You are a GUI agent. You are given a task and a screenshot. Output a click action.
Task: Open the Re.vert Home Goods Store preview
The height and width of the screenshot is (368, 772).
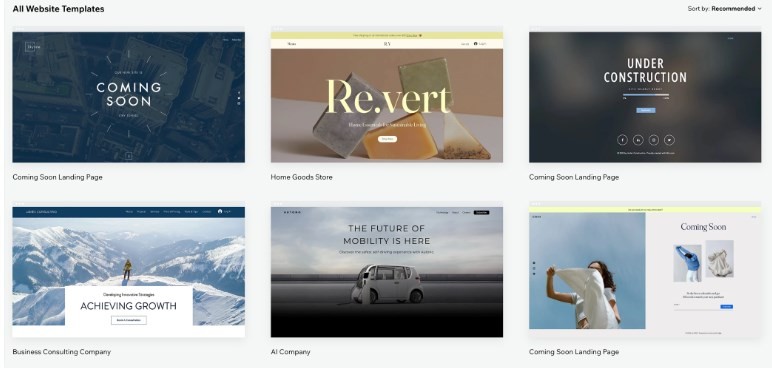[387, 97]
